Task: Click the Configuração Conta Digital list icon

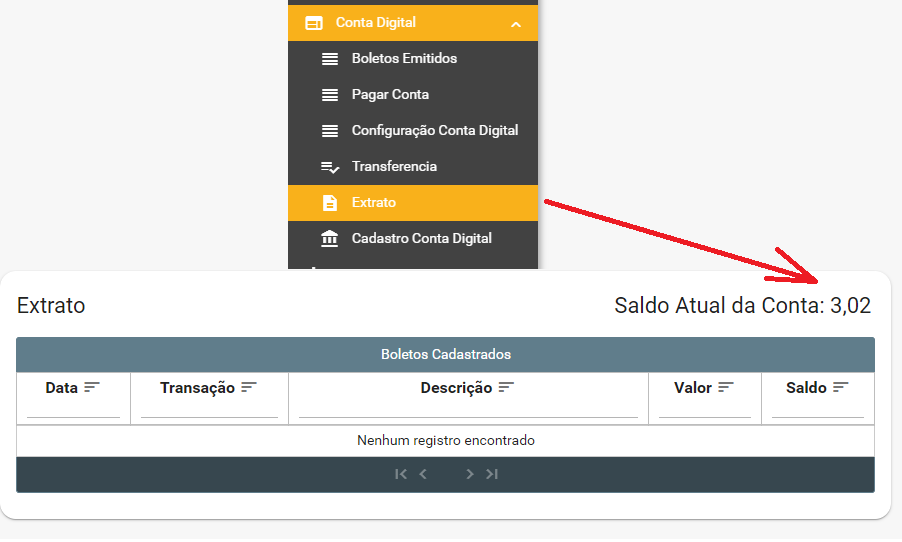Action: tap(330, 131)
